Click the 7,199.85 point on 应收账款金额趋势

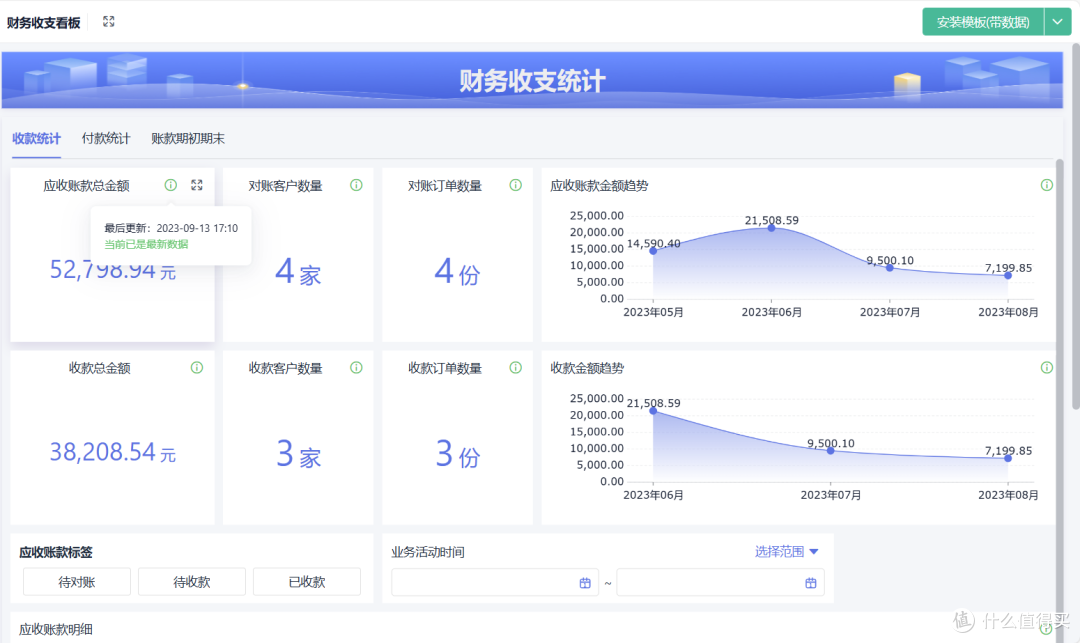[1008, 275]
